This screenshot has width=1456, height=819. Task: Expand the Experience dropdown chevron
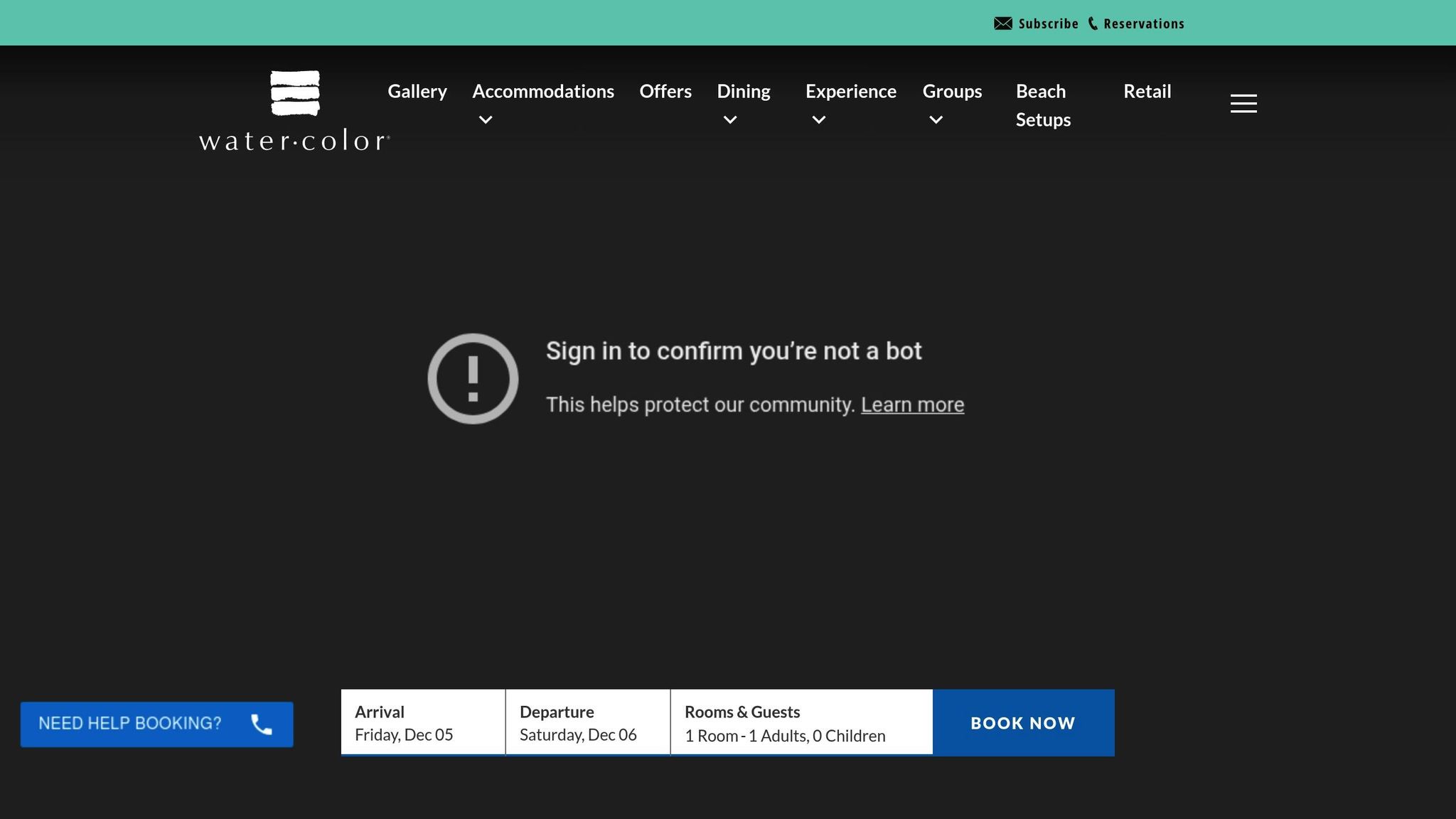819,120
